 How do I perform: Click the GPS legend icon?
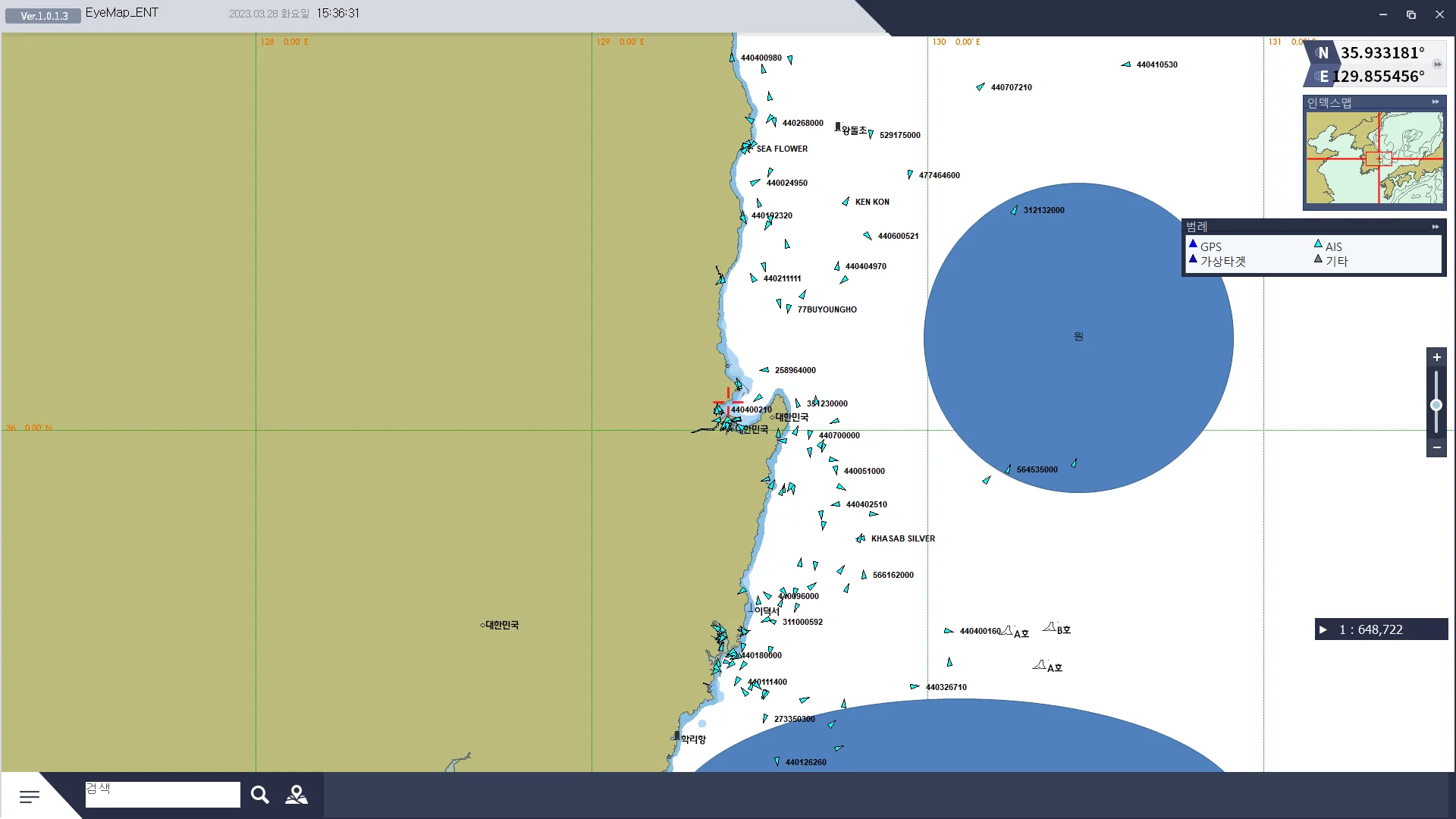1193,245
